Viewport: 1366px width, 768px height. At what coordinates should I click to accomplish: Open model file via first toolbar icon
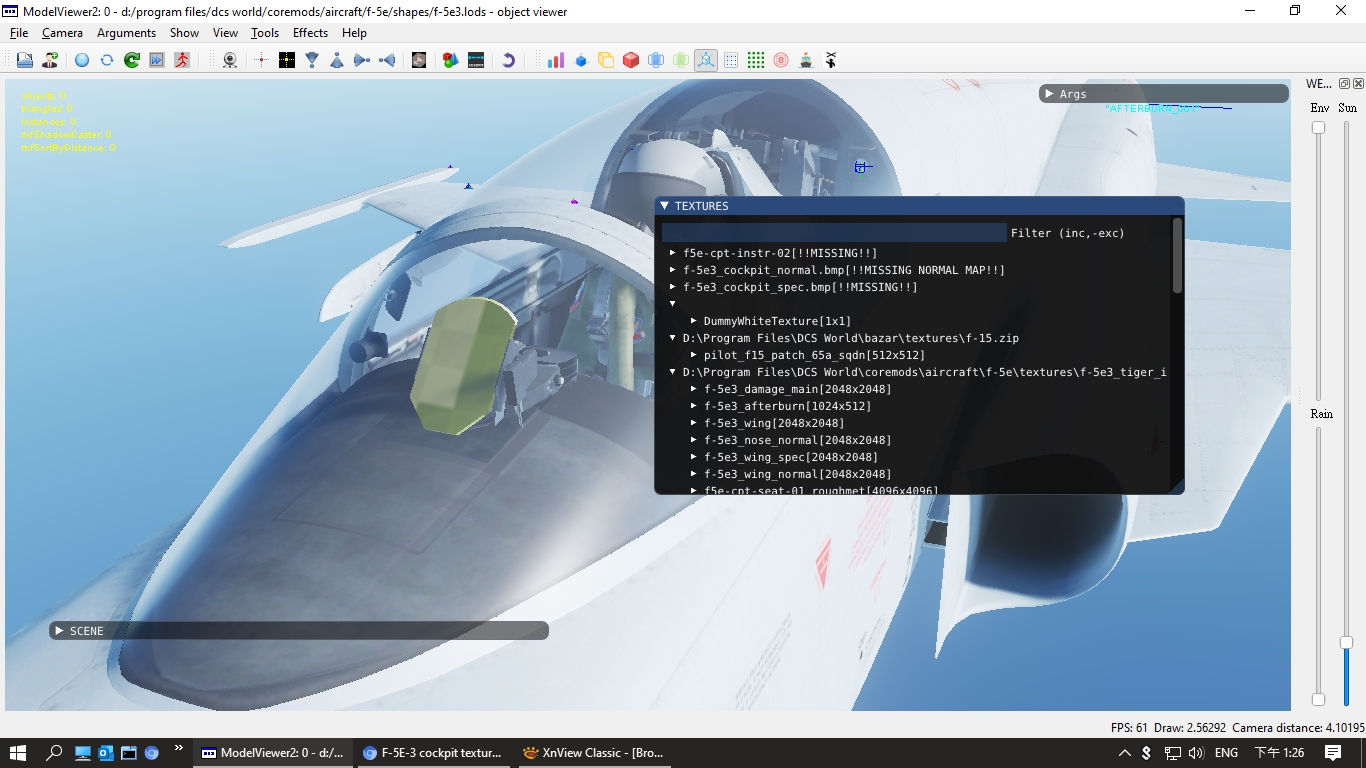24,60
